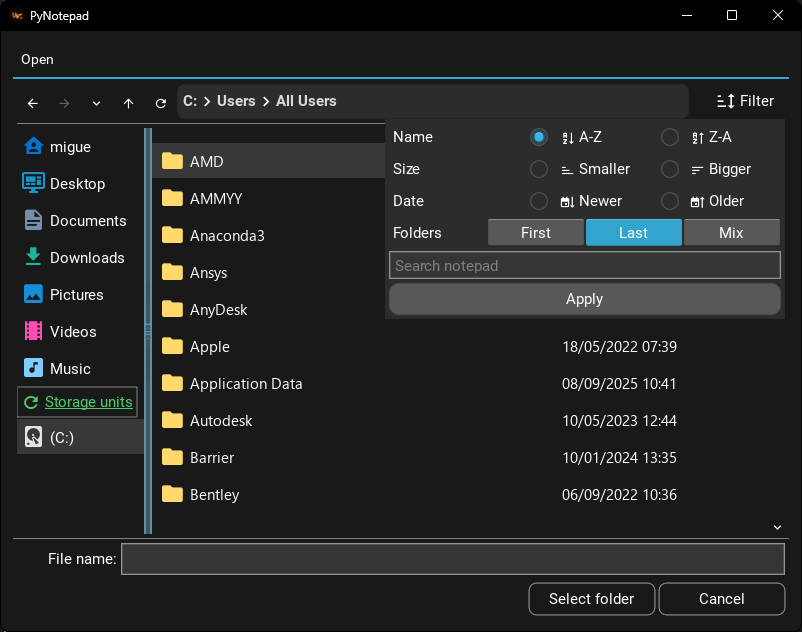Set Folders ordering to Mix

[731, 233]
